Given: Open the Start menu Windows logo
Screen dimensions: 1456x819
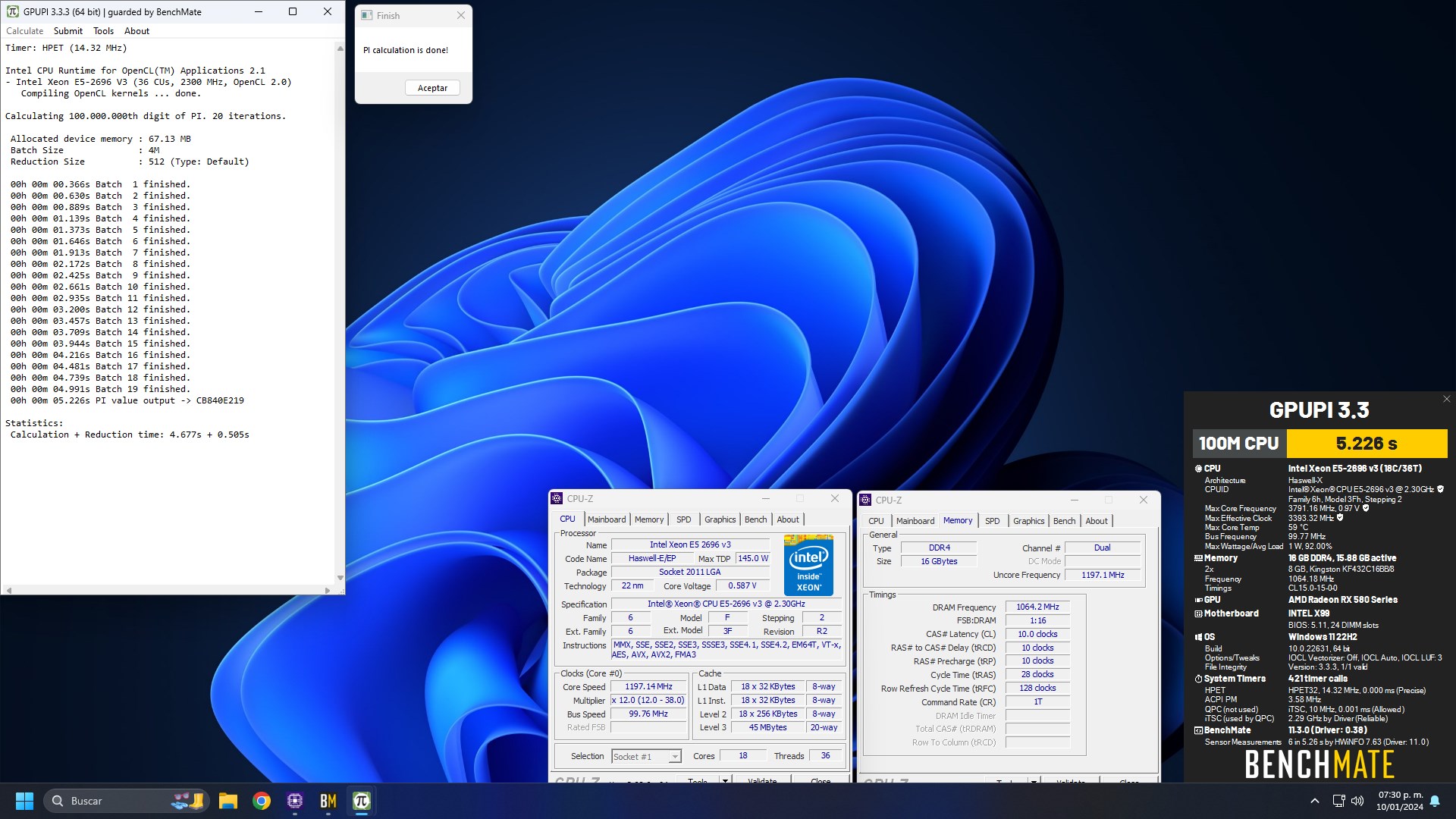Looking at the screenshot, I should tap(24, 801).
